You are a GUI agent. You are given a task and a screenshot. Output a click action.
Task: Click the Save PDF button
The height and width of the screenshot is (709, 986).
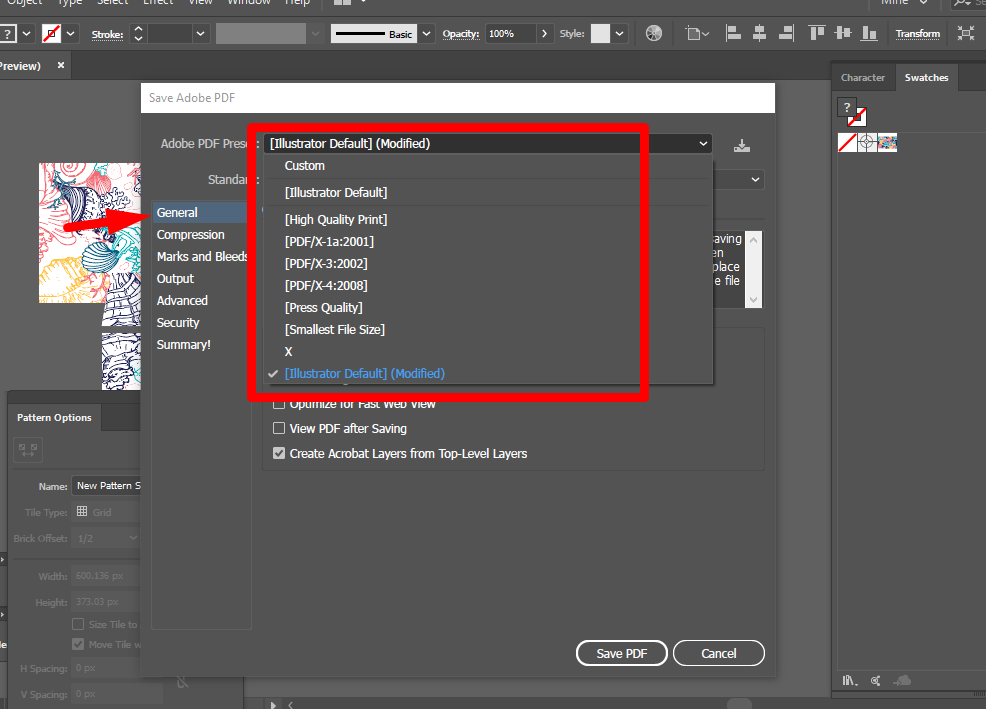pos(621,653)
